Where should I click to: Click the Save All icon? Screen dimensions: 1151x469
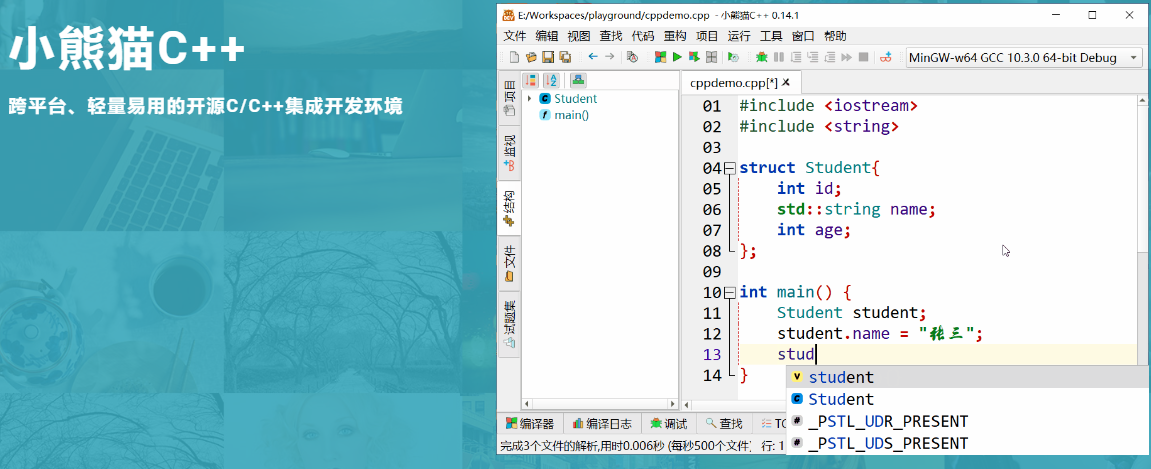pyautogui.click(x=565, y=57)
